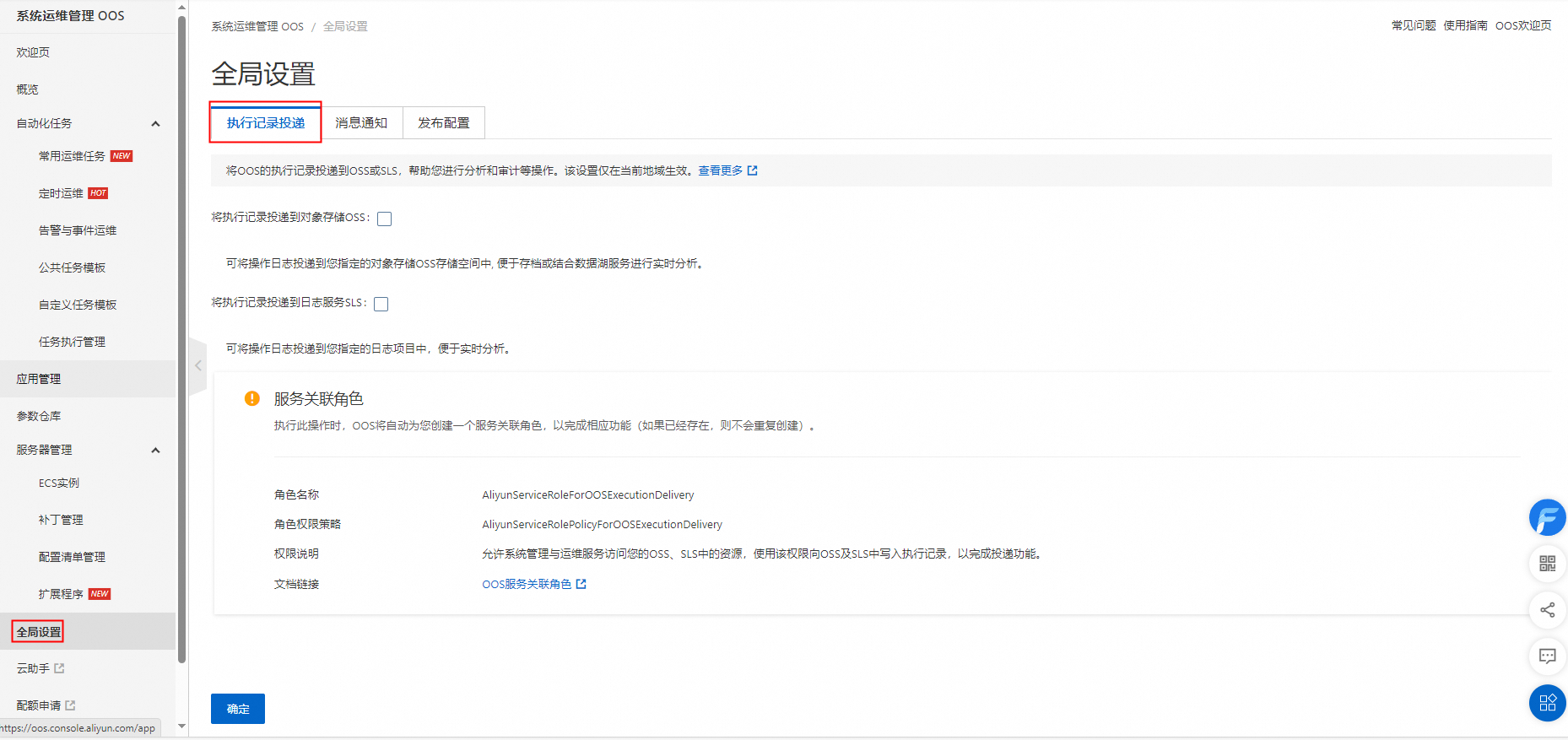Switch to the 发布配置 tab

pyautogui.click(x=444, y=123)
